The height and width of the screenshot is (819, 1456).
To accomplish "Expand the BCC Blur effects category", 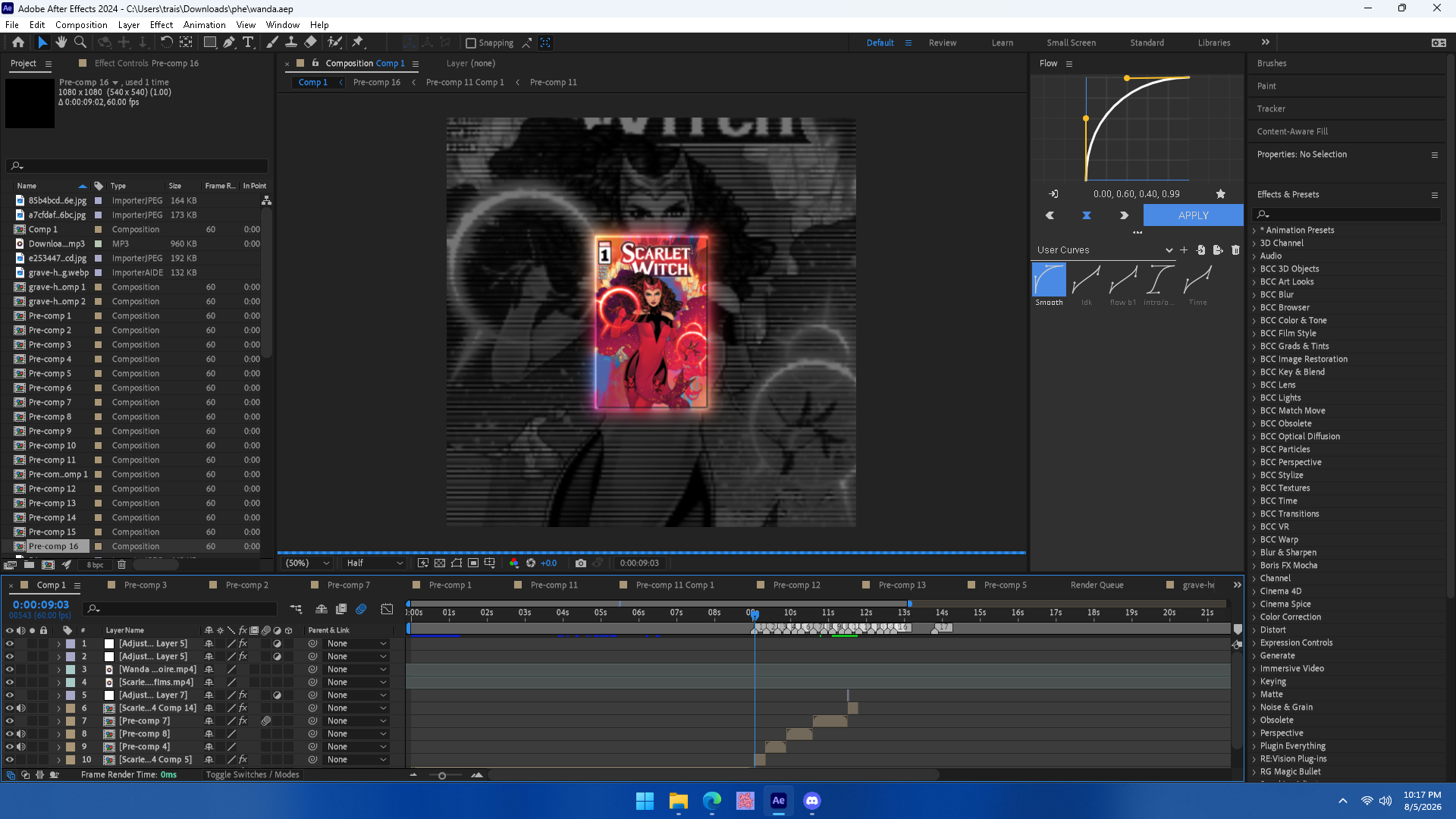I will coord(1254,295).
